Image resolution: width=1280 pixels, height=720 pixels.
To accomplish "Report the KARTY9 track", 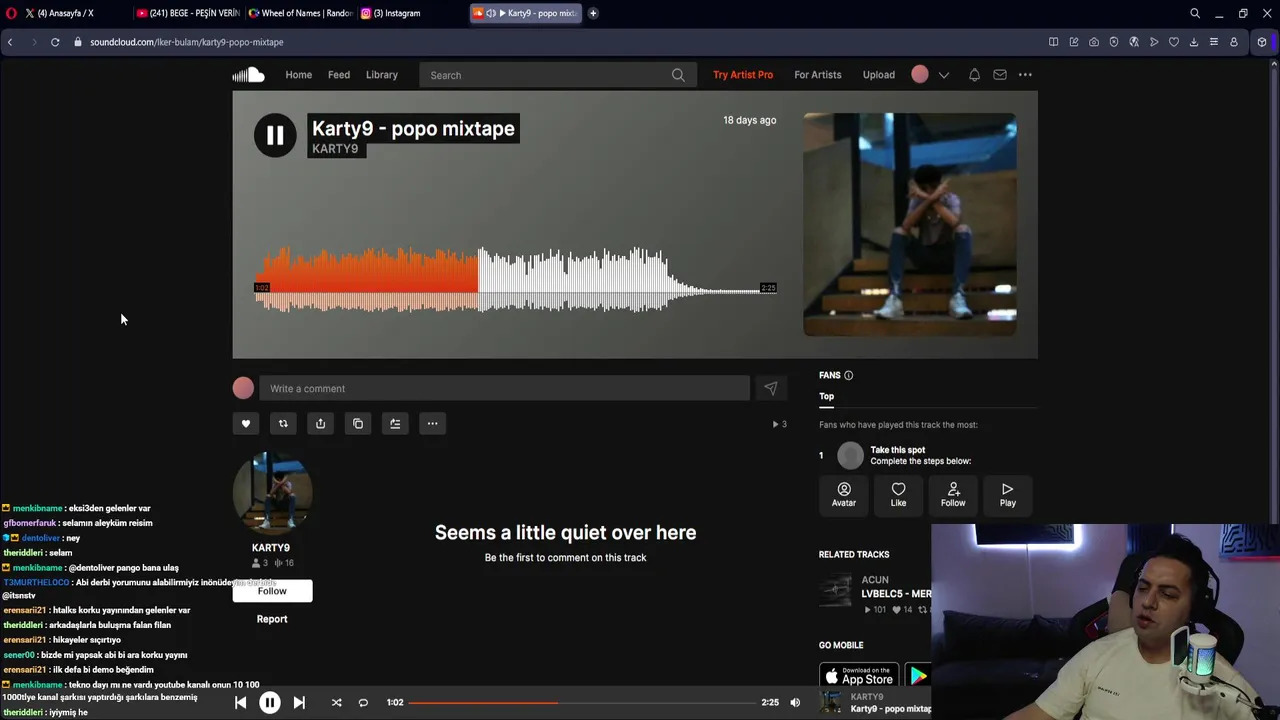I will click(x=272, y=619).
